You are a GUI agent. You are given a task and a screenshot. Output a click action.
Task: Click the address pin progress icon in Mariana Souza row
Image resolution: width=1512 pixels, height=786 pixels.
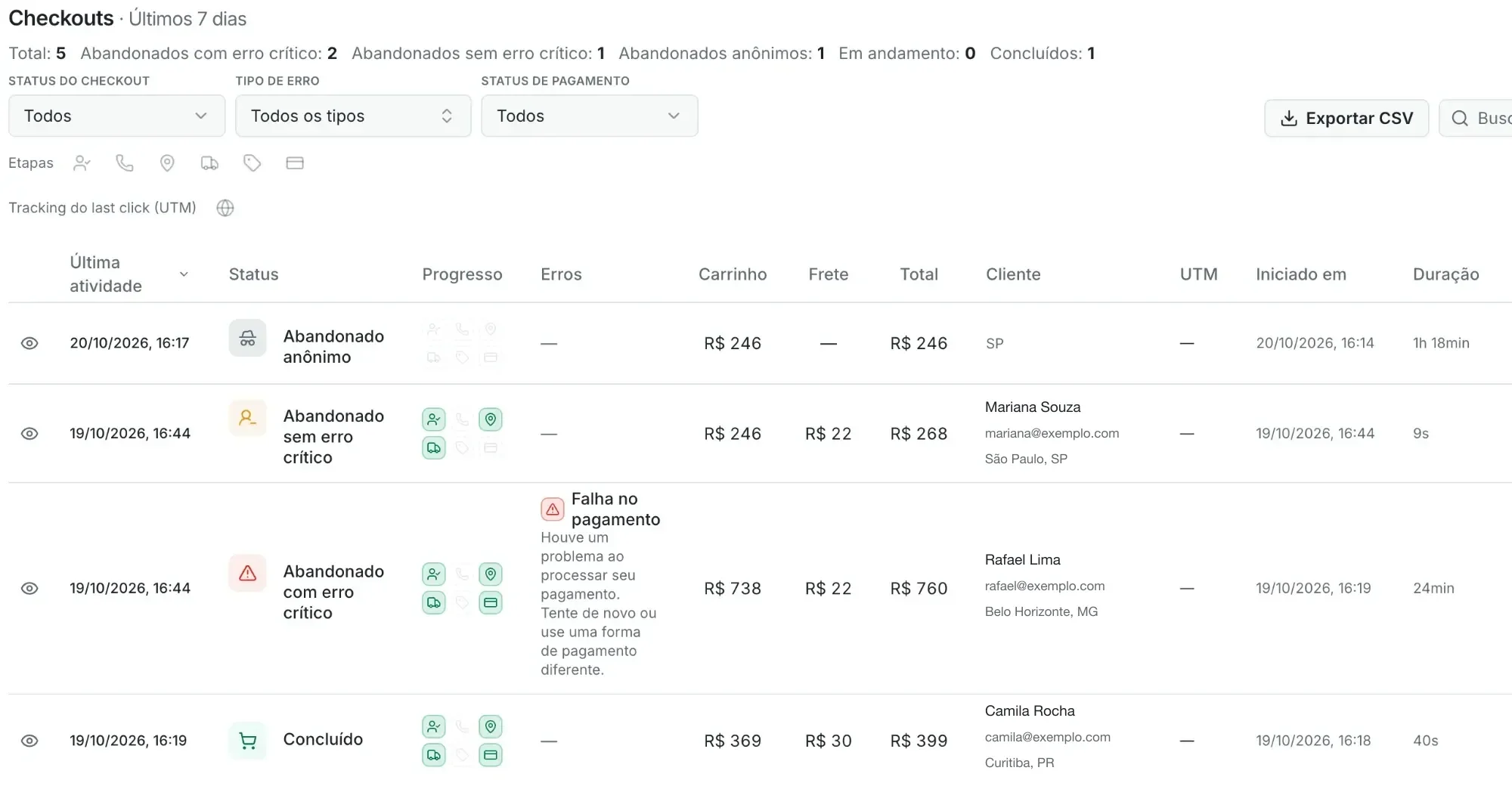491,419
